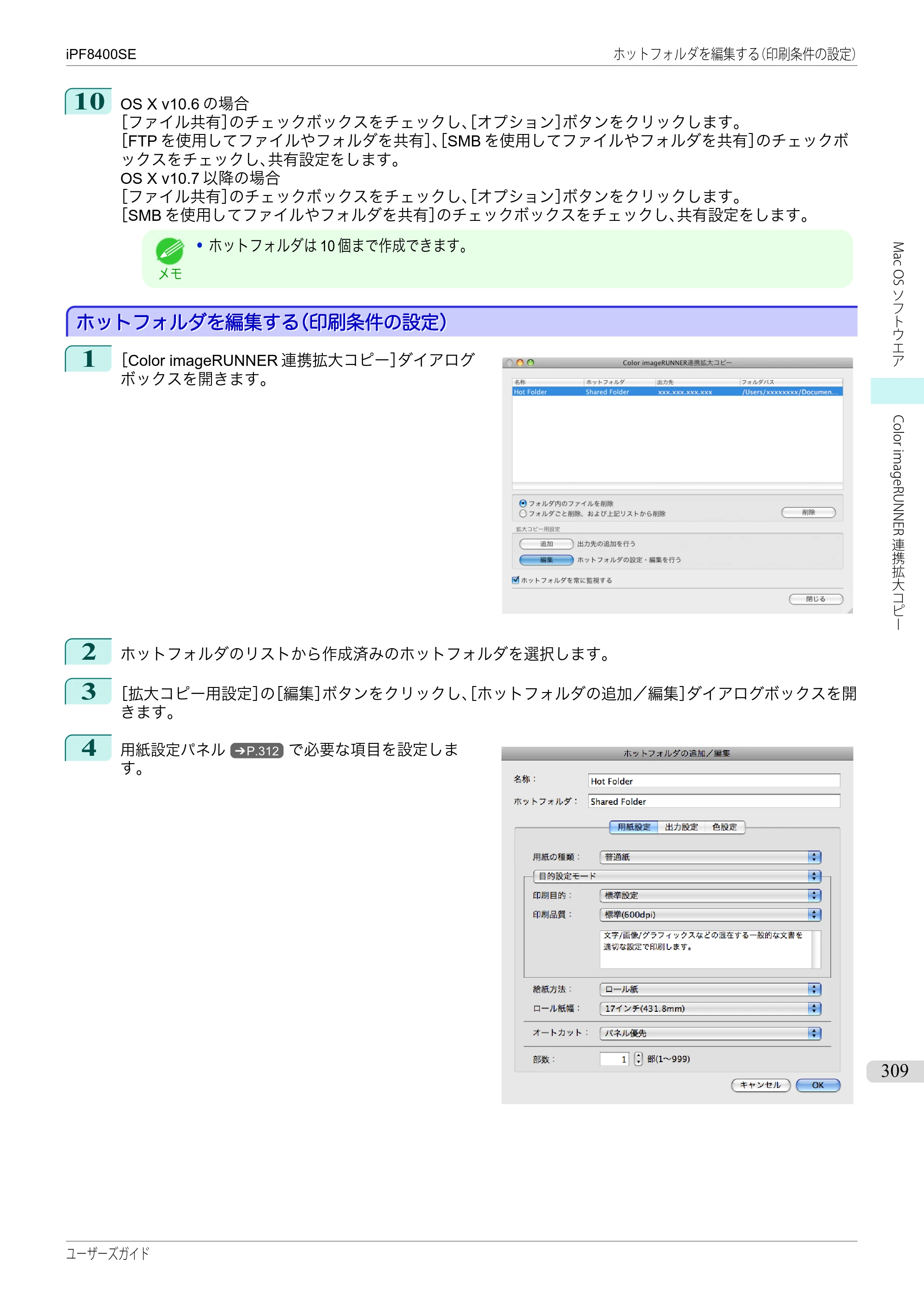Open the 印刷品質 dropdown (標準(600dpi))

pyautogui.click(x=710, y=914)
